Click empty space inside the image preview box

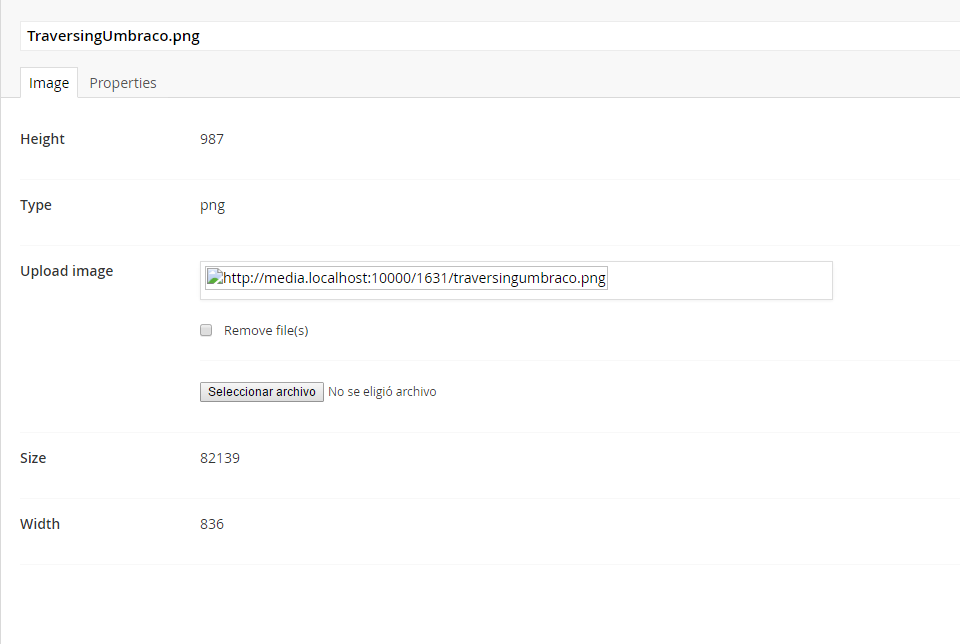coord(720,280)
